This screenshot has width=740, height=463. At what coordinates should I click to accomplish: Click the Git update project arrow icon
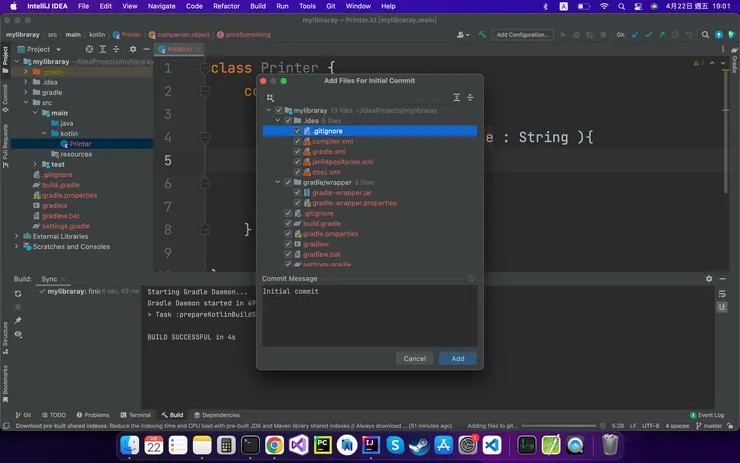click(633, 35)
